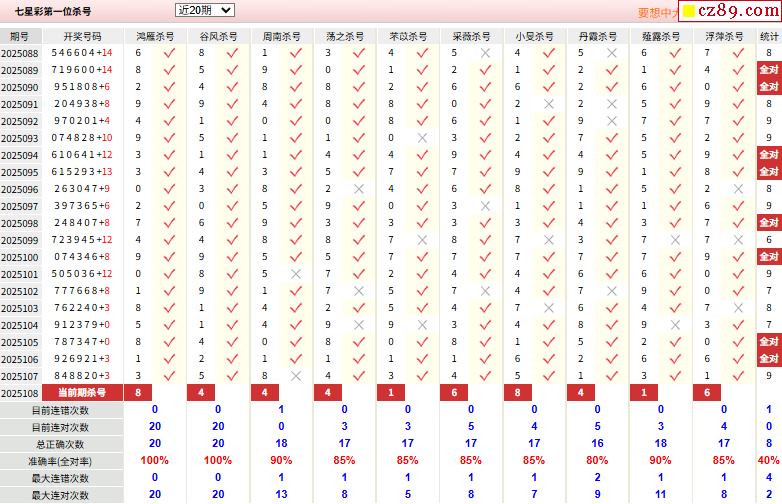The height and width of the screenshot is (504, 782).
Task: Click the cross mark for 周南 in row 2025107
Action: pos(296,376)
